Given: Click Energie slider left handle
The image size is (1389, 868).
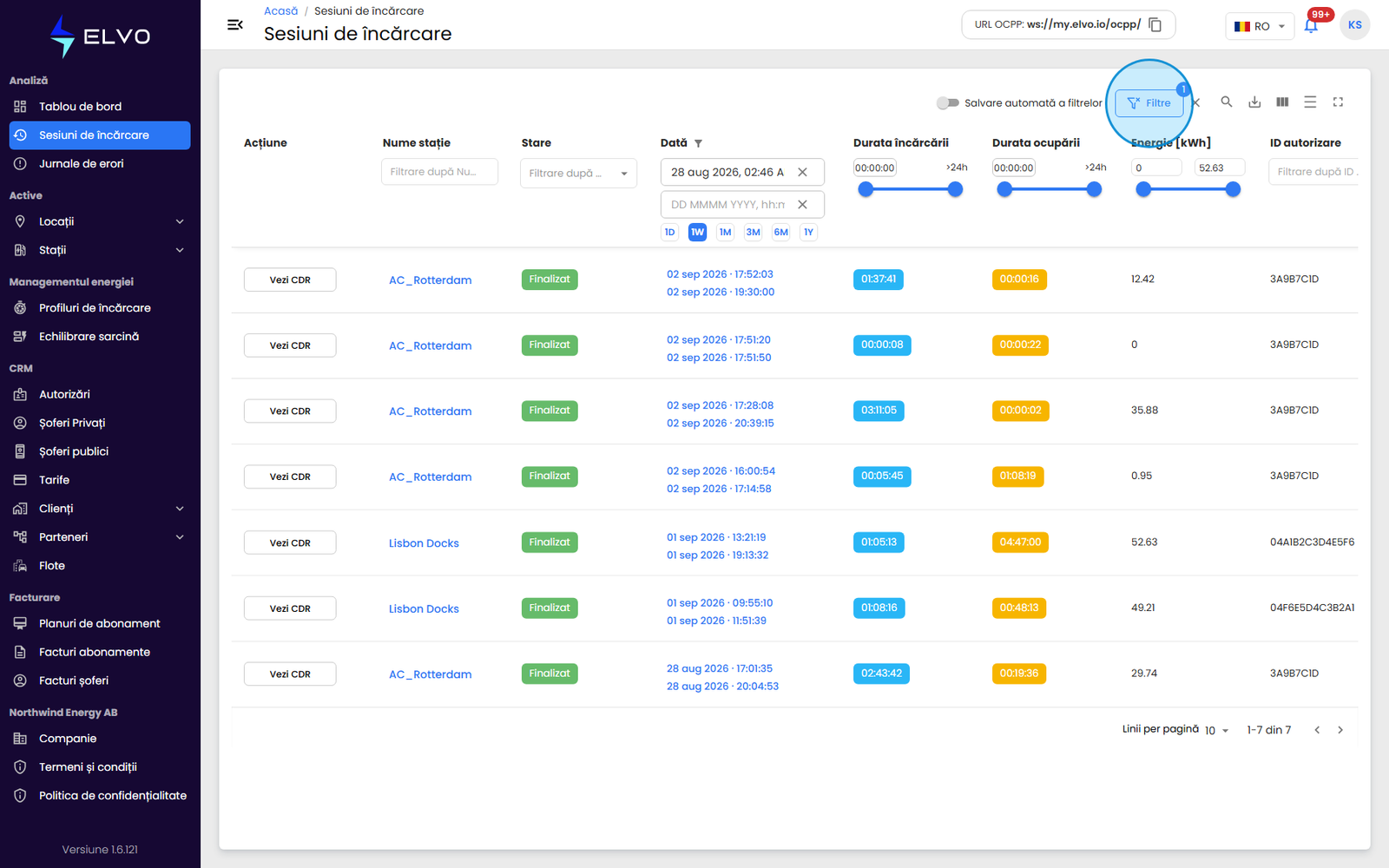Looking at the screenshot, I should tap(1143, 189).
